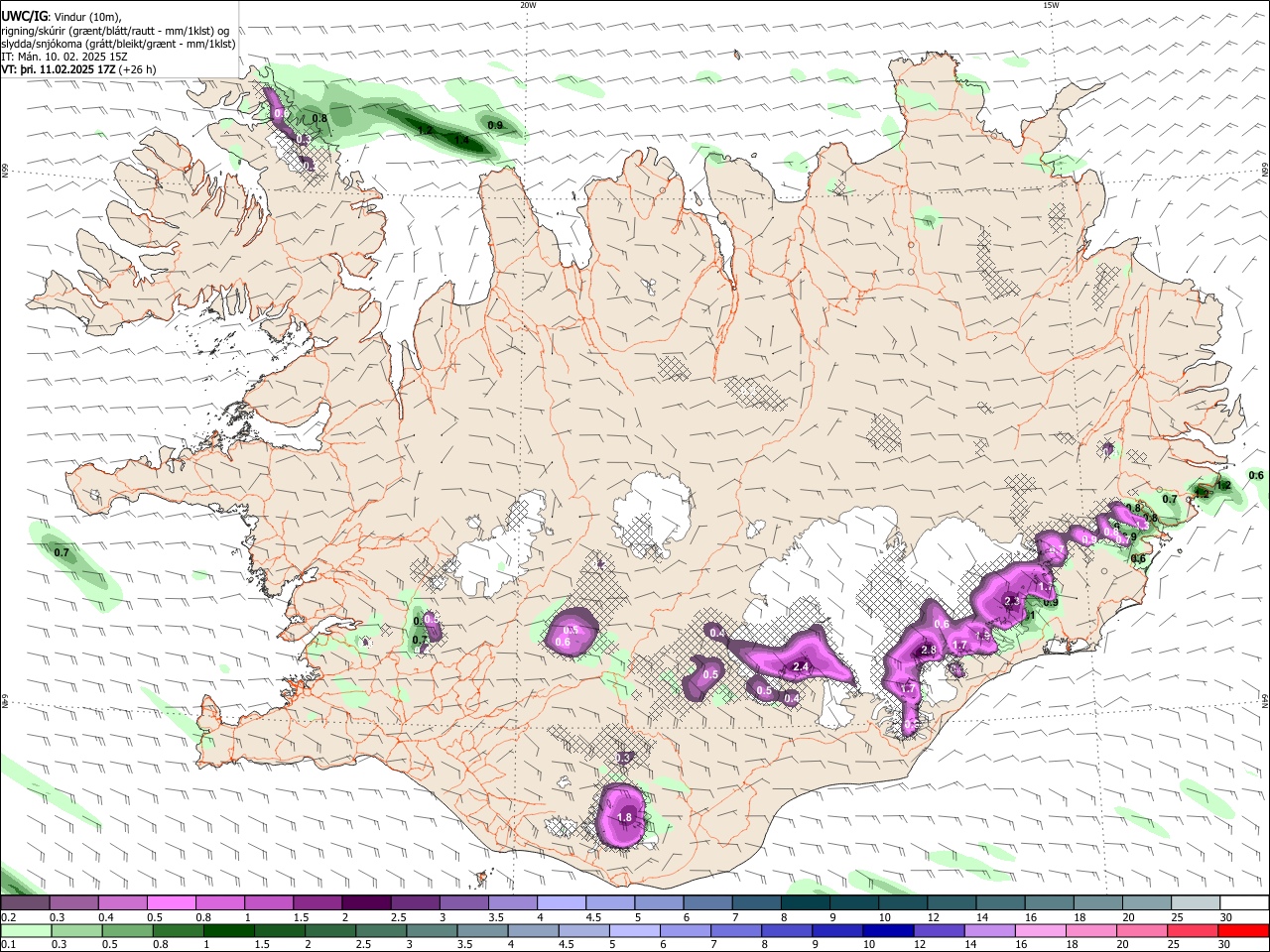Click the purple snowfall blob labeled 1.8
The image size is (1270, 952).
(621, 815)
